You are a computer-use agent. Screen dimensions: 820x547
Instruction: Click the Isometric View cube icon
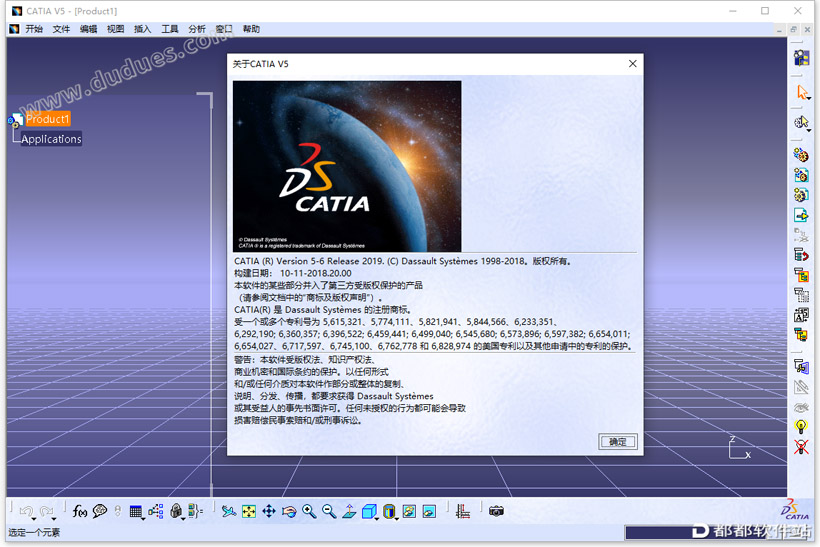pyautogui.click(x=369, y=511)
